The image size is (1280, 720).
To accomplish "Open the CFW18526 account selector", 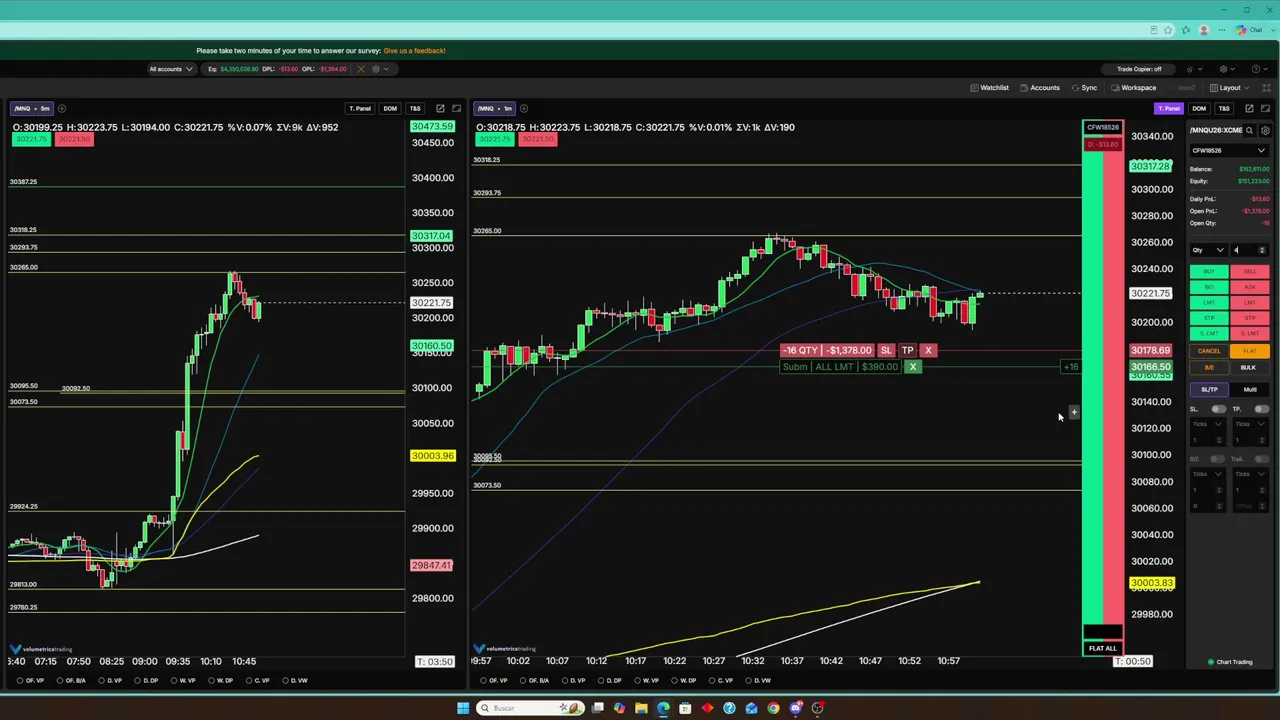I will 1229,151.
